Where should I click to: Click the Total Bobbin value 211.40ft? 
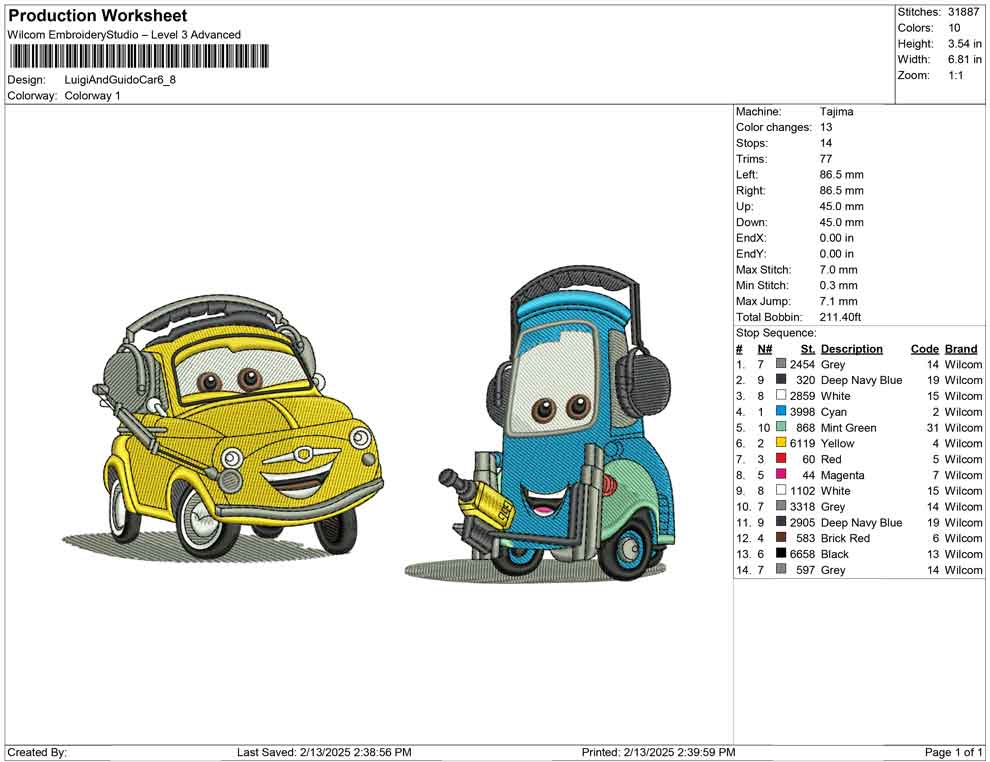(x=840, y=317)
